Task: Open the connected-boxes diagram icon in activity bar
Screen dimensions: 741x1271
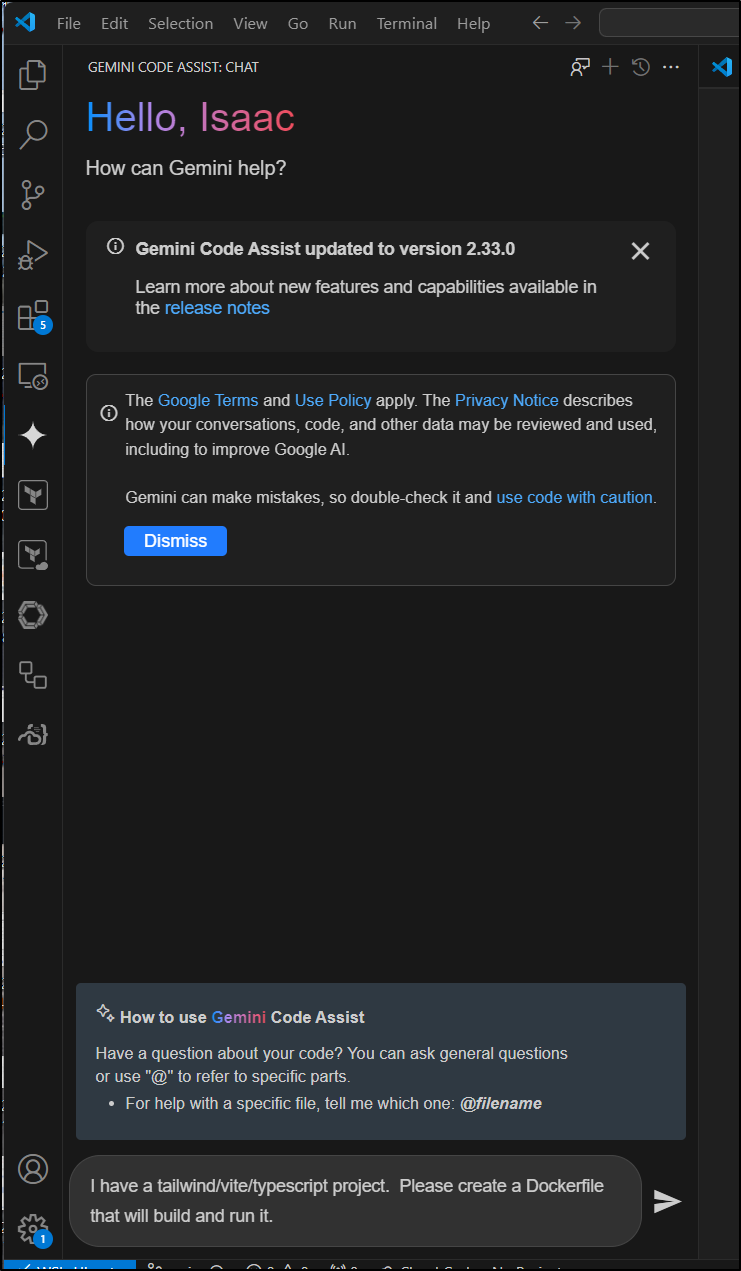Action: tap(33, 675)
